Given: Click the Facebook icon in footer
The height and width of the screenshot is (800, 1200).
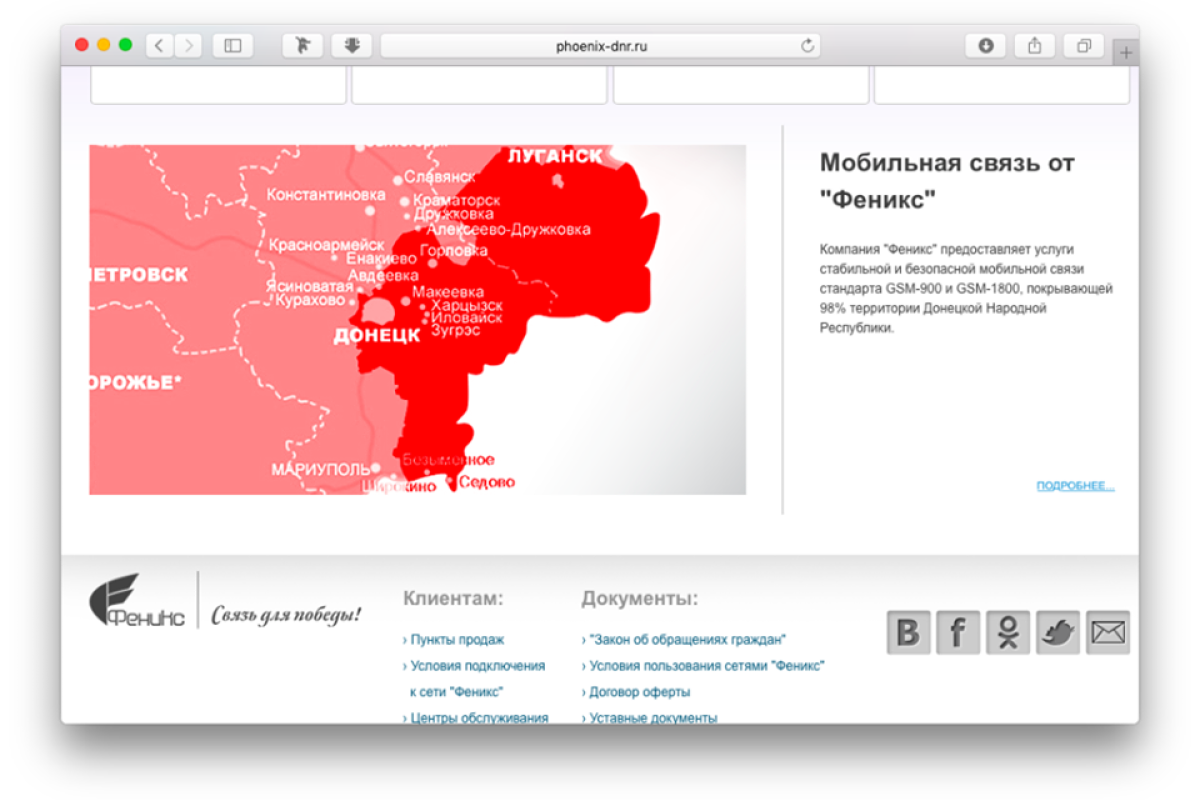Looking at the screenshot, I should coord(958,632).
